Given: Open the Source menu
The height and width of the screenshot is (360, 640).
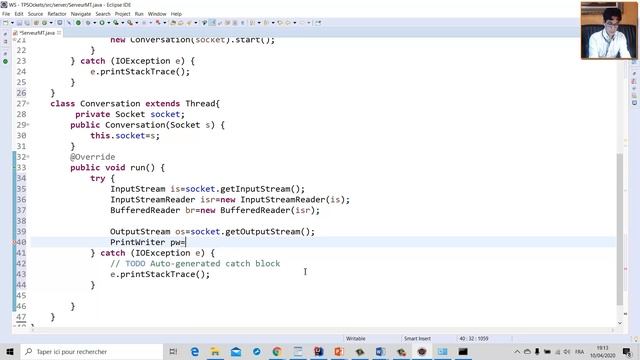Looking at the screenshot, I should pyautogui.click(x=35, y=14).
